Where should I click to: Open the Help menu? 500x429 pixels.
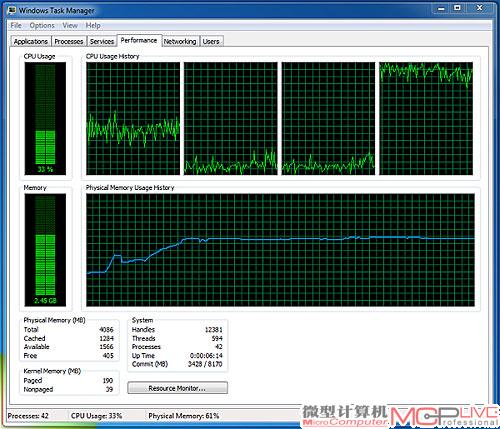[x=93, y=25]
